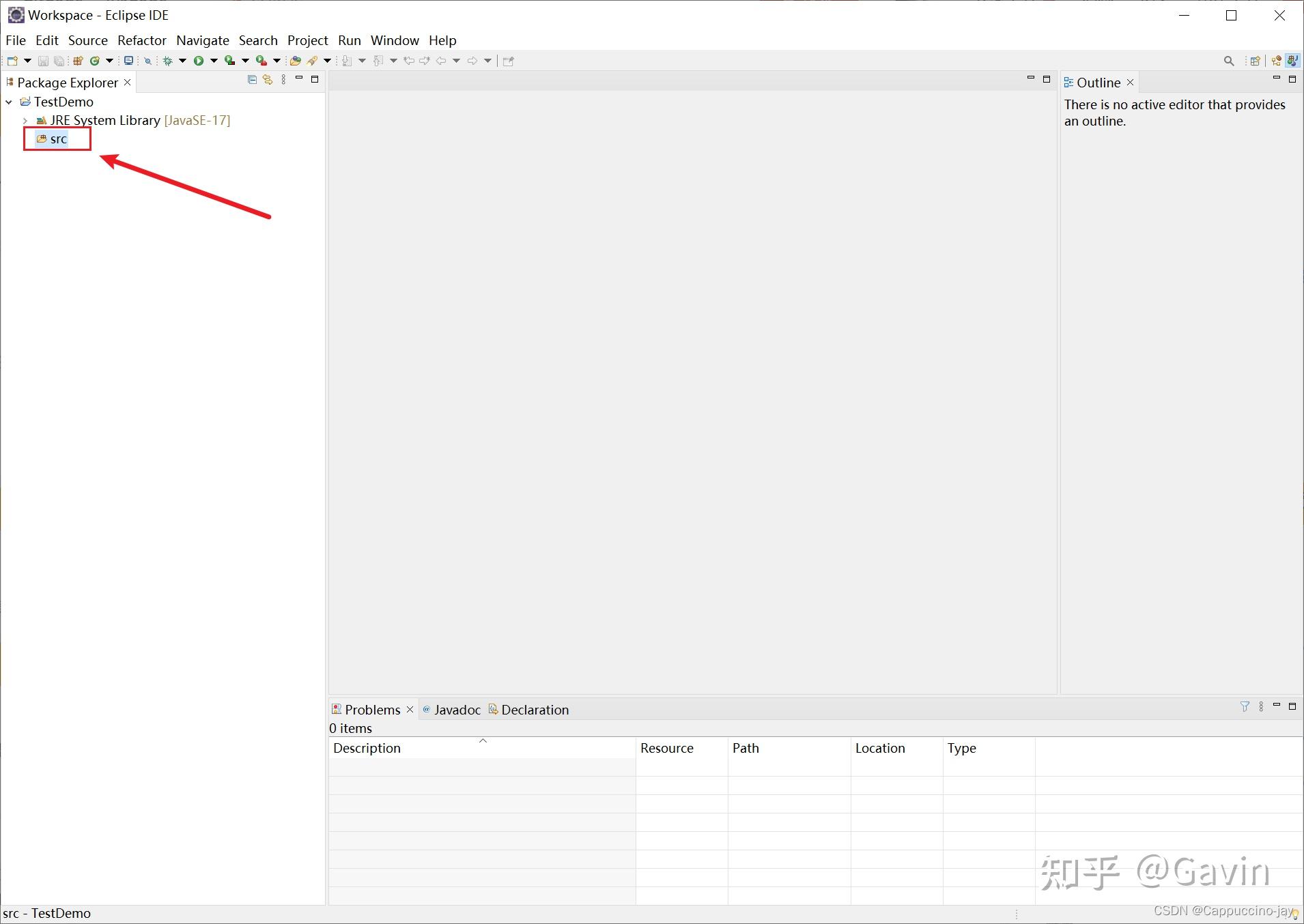The height and width of the screenshot is (924, 1304).
Task: Click the New Java Package icon
Action: [x=78, y=61]
